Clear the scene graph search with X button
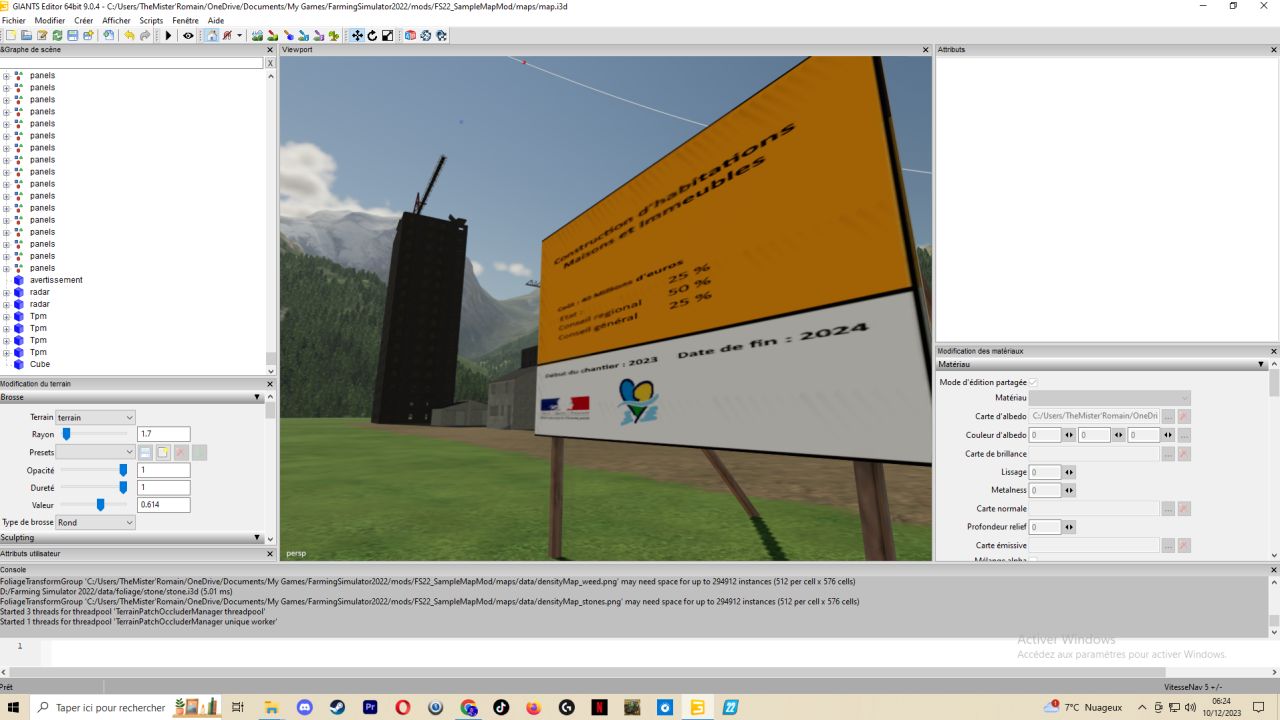The image size is (1280, 720). [x=270, y=63]
